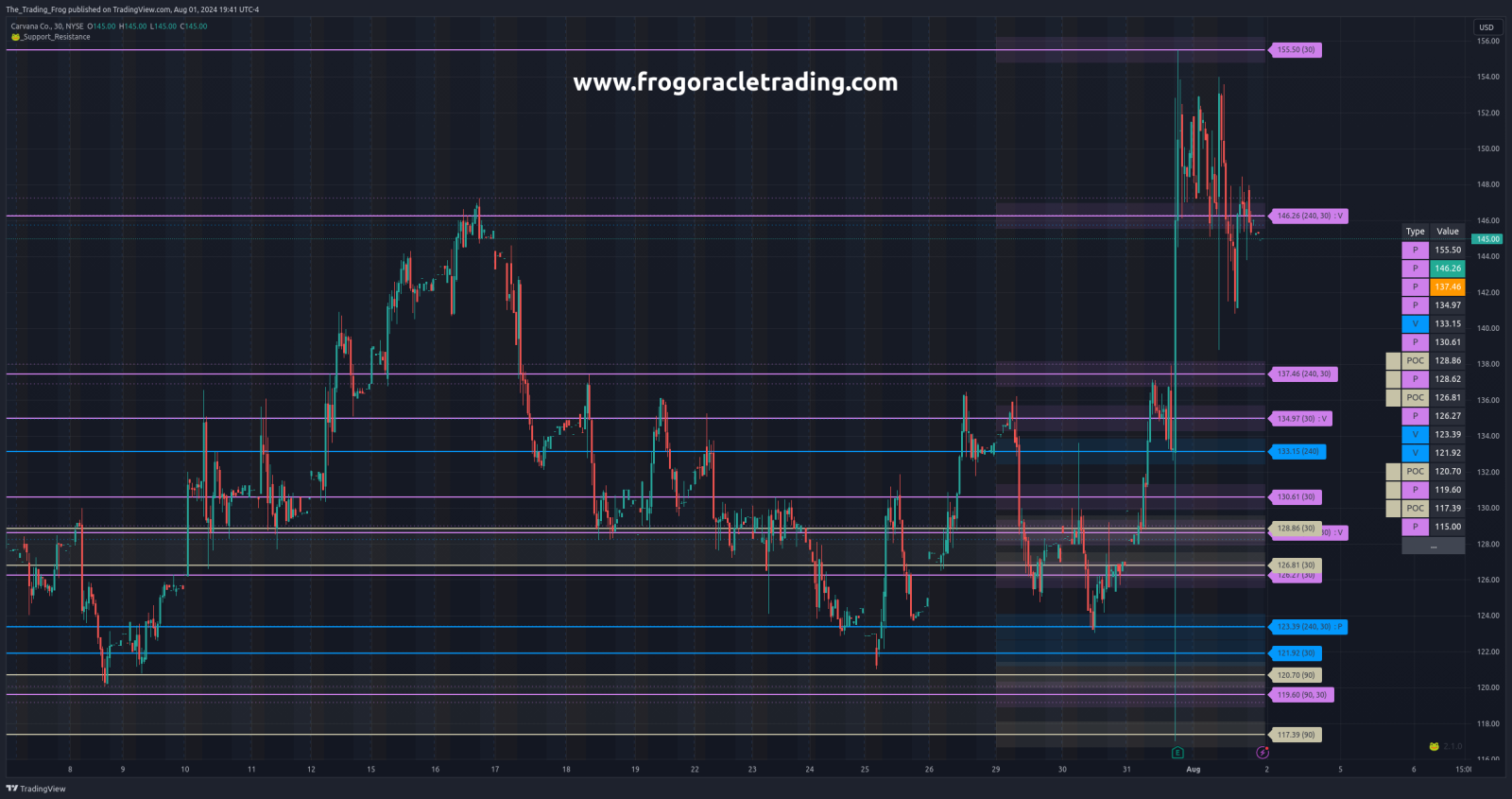The width and height of the screenshot is (1512, 799).
Task: Click the beige swatch left of POC 126.81
Action: (x=1393, y=398)
